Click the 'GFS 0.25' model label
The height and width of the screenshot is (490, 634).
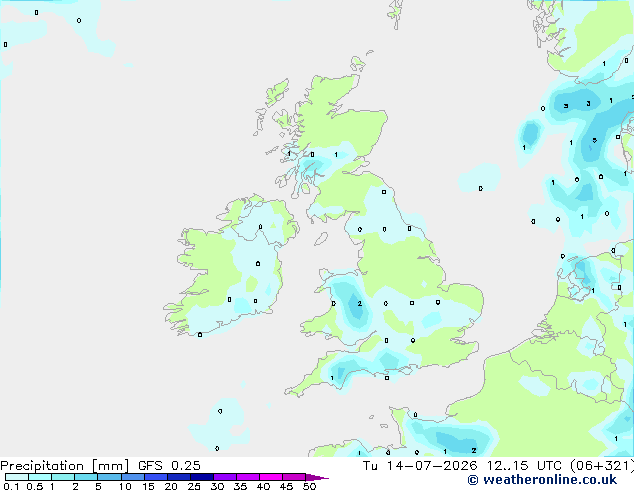coord(169,466)
